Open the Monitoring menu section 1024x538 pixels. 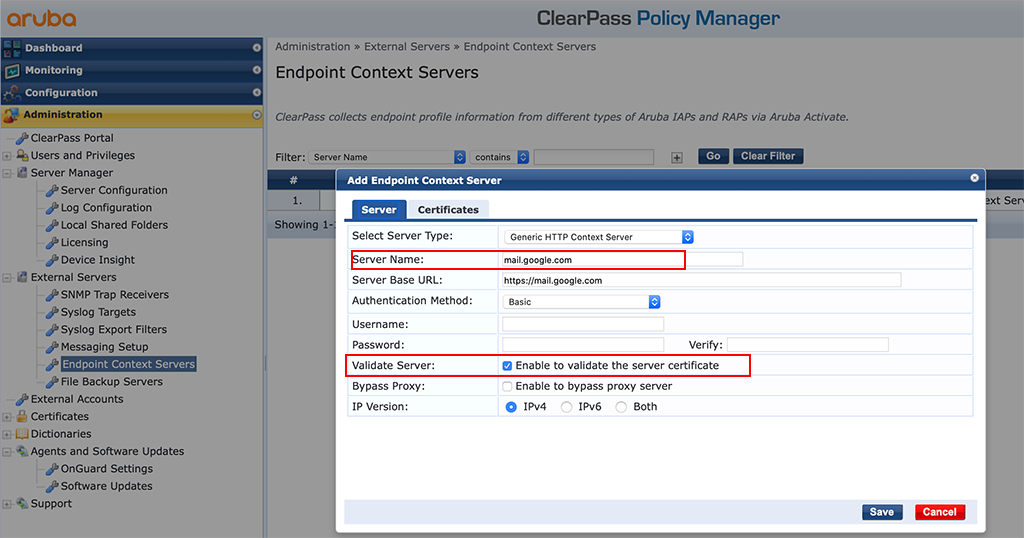pos(132,71)
